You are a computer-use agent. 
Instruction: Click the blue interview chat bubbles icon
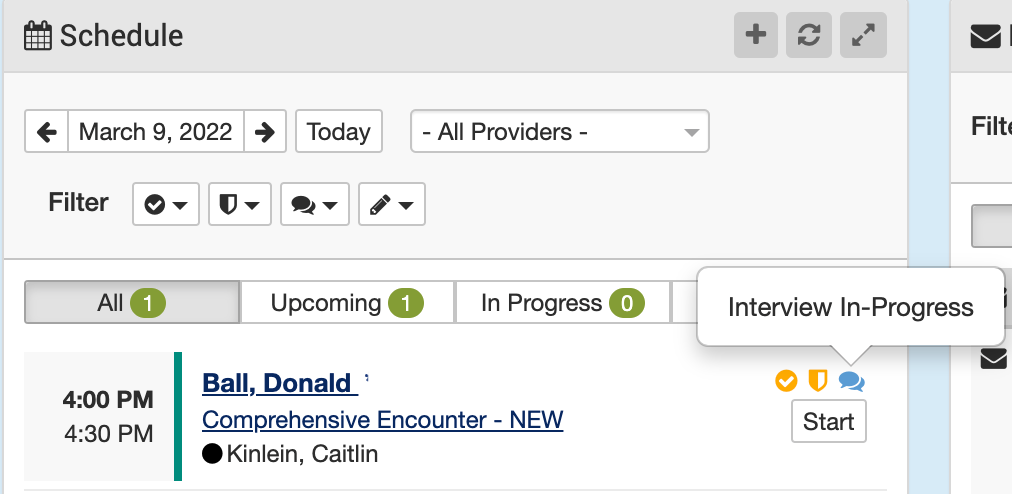click(x=851, y=380)
